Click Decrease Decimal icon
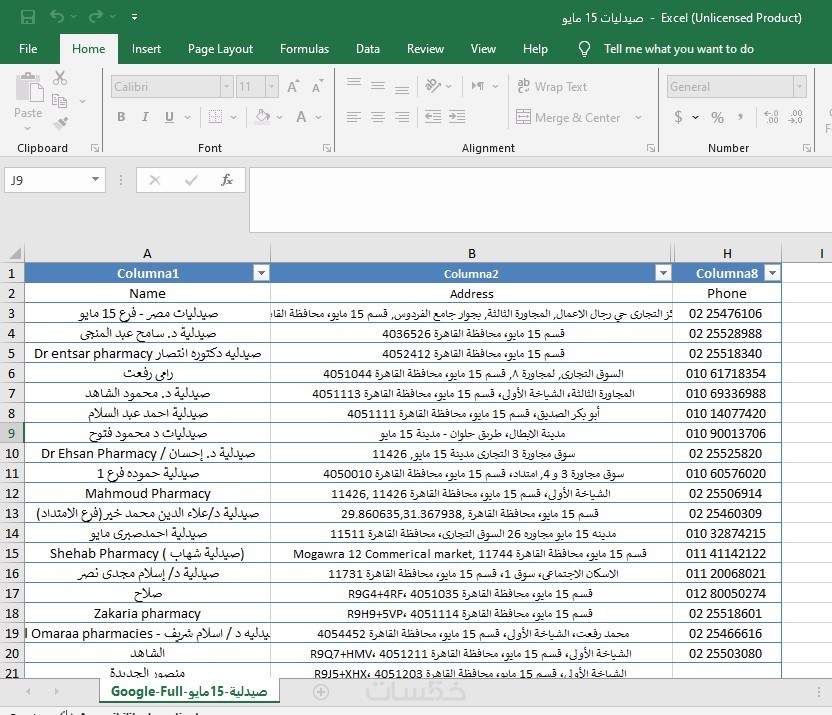Screen dimensions: 832x715 click(x=795, y=117)
